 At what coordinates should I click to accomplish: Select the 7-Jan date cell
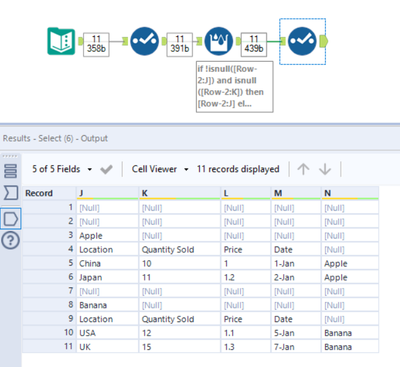point(296,347)
